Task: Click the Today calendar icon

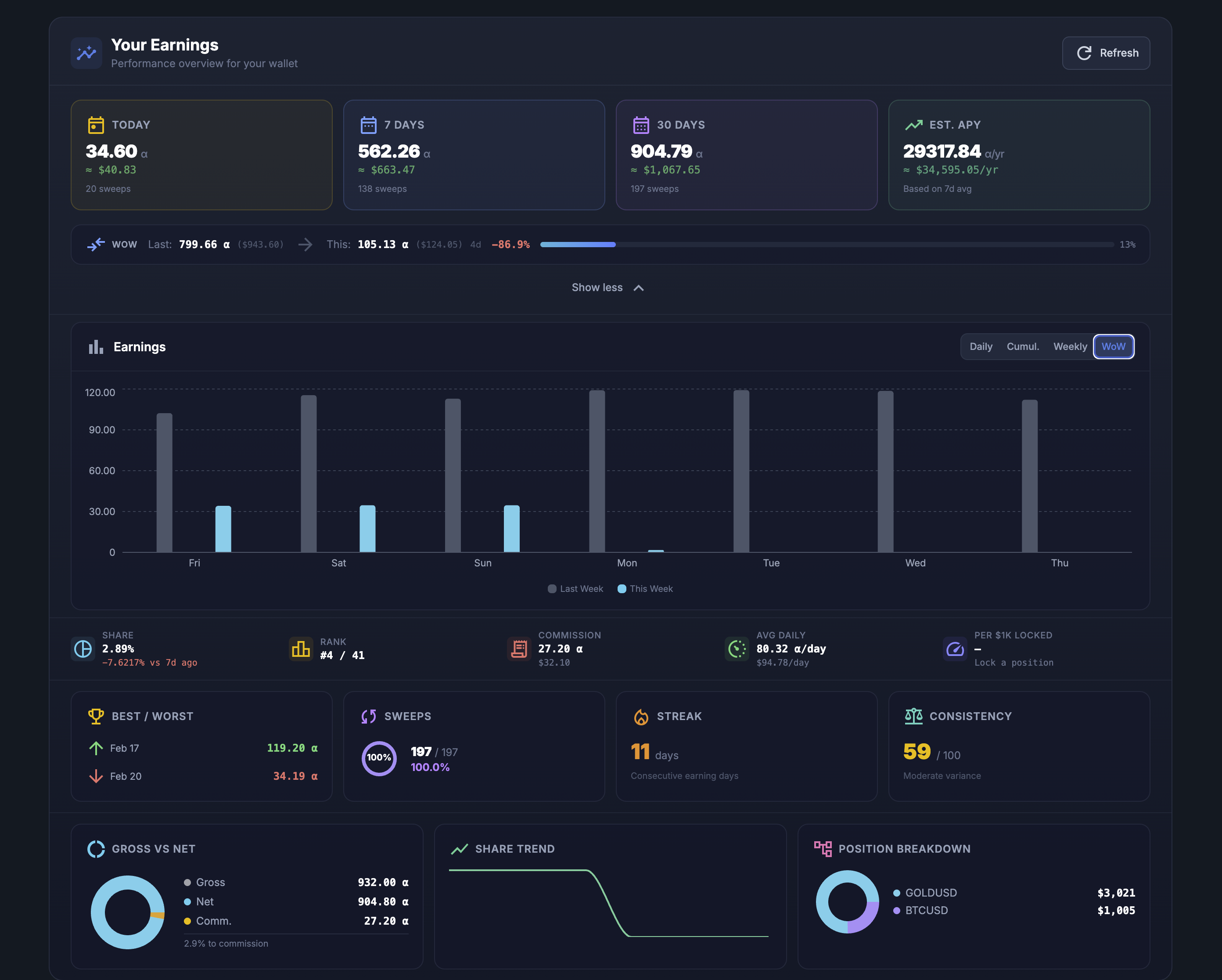Action: coord(96,125)
